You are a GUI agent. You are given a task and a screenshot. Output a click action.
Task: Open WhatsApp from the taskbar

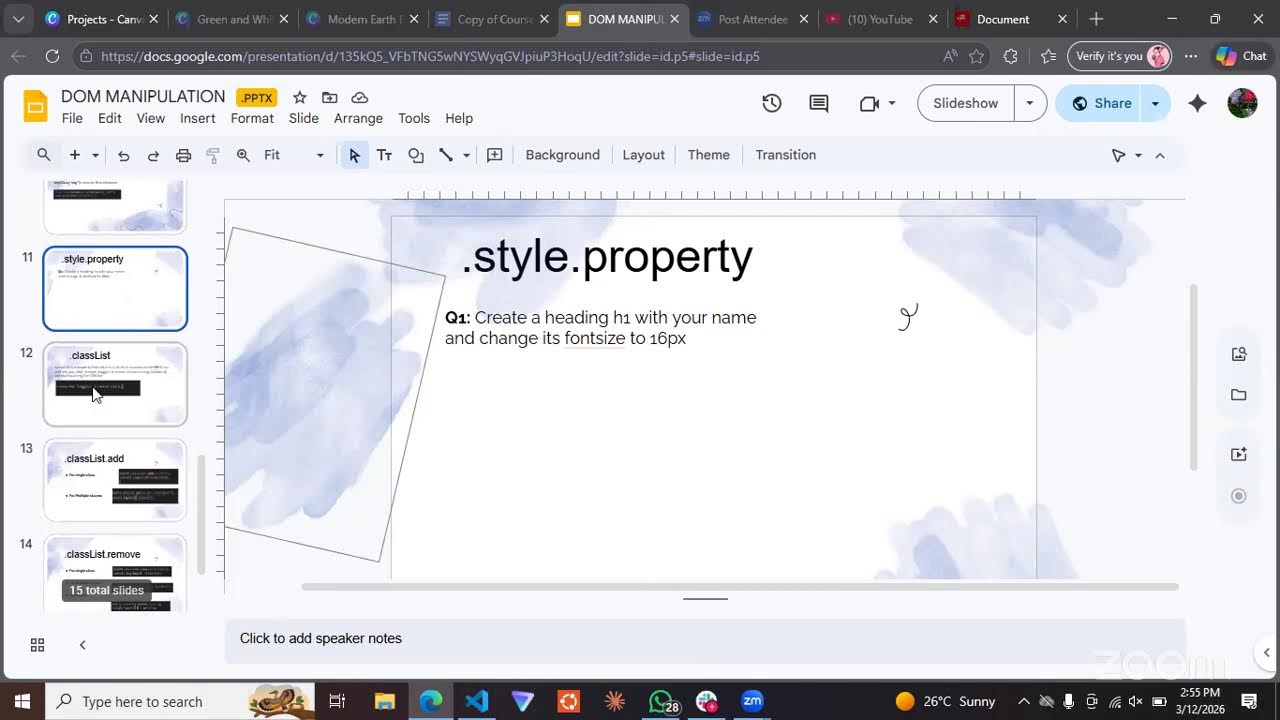pos(661,701)
